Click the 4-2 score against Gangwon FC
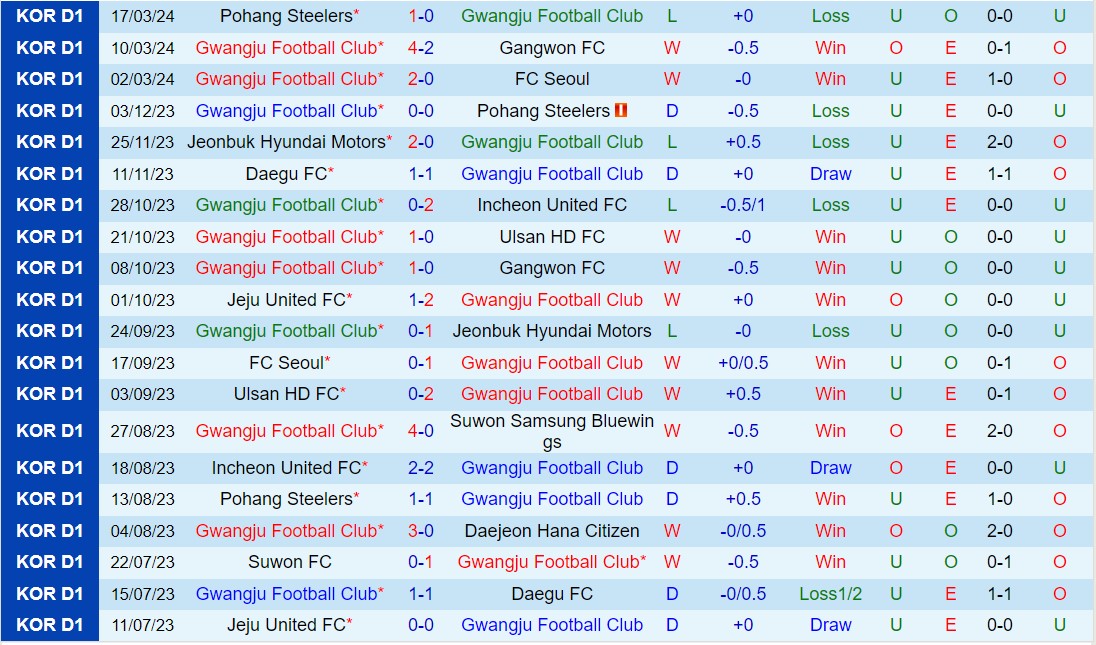 pos(420,48)
